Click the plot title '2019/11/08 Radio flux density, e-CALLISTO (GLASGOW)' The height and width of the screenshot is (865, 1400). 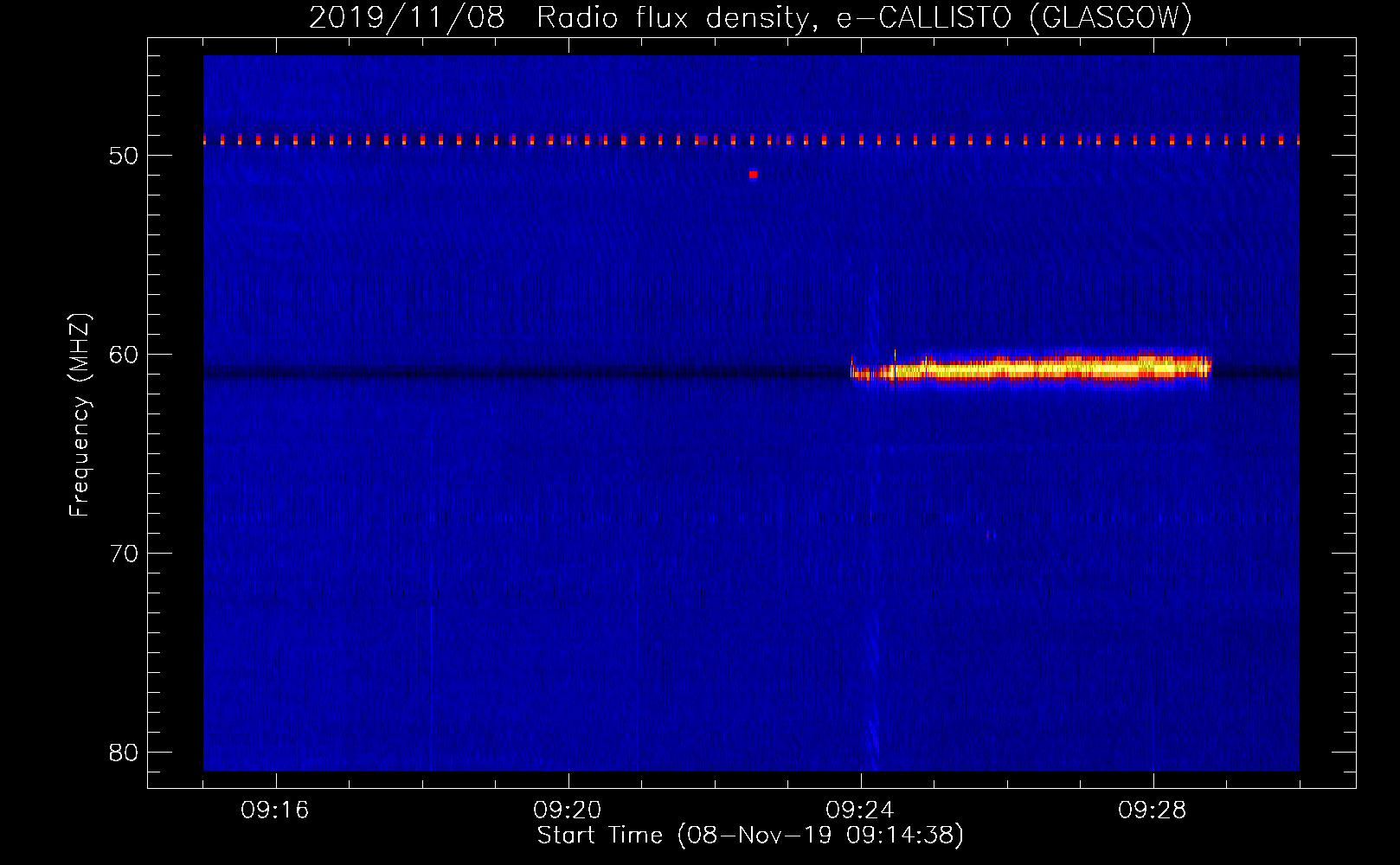(750, 18)
